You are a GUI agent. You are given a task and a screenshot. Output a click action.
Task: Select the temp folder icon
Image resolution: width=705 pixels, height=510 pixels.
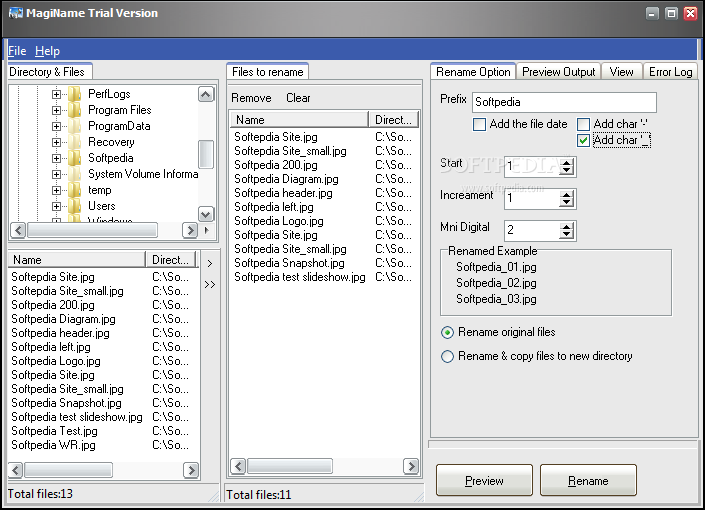[x=75, y=190]
